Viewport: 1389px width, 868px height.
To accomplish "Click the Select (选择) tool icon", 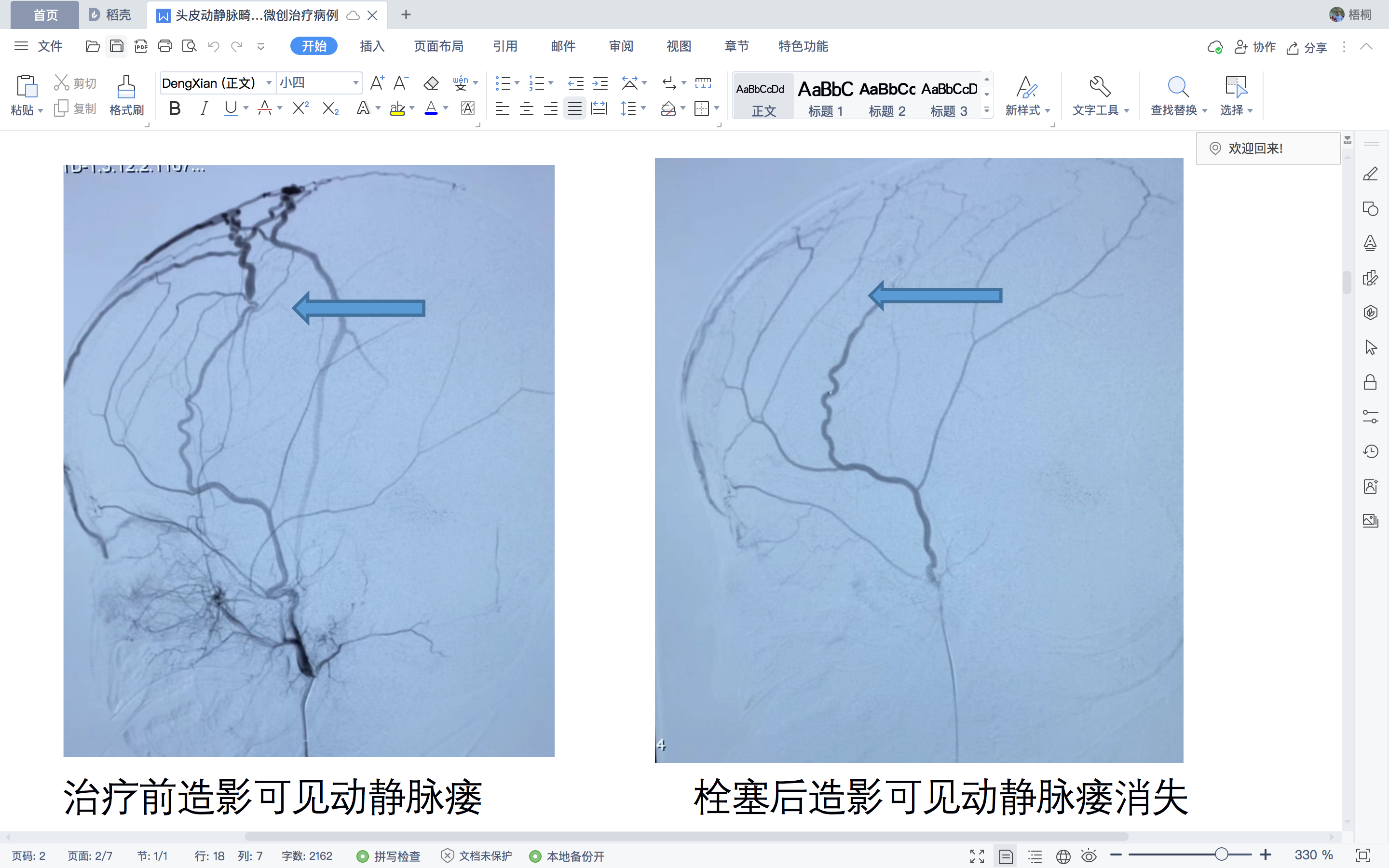I will (1236, 87).
